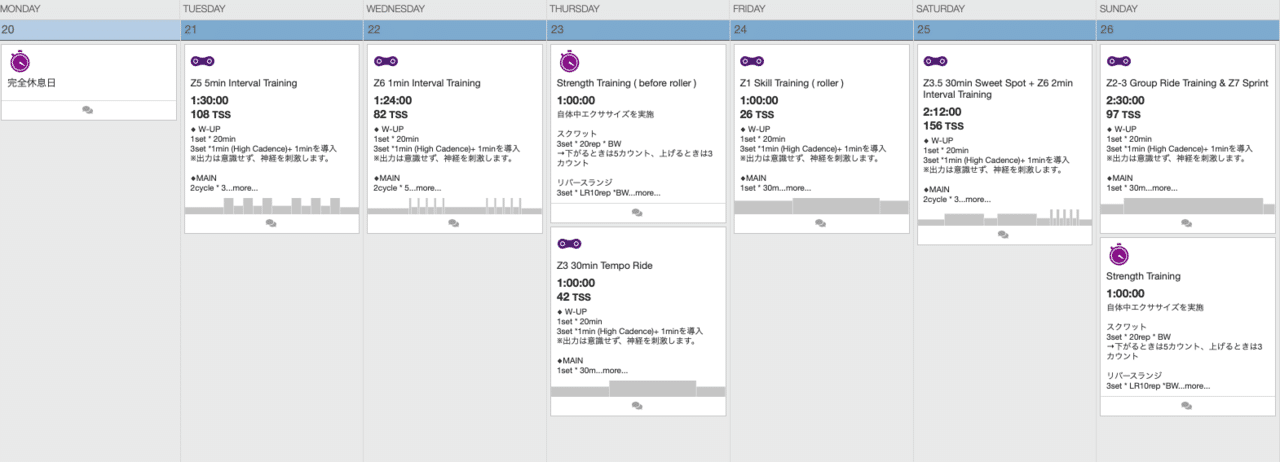Image resolution: width=1280 pixels, height=462 pixels.
Task: Open the Z1 Skill Training ( roller ) title
Action: coord(792,83)
